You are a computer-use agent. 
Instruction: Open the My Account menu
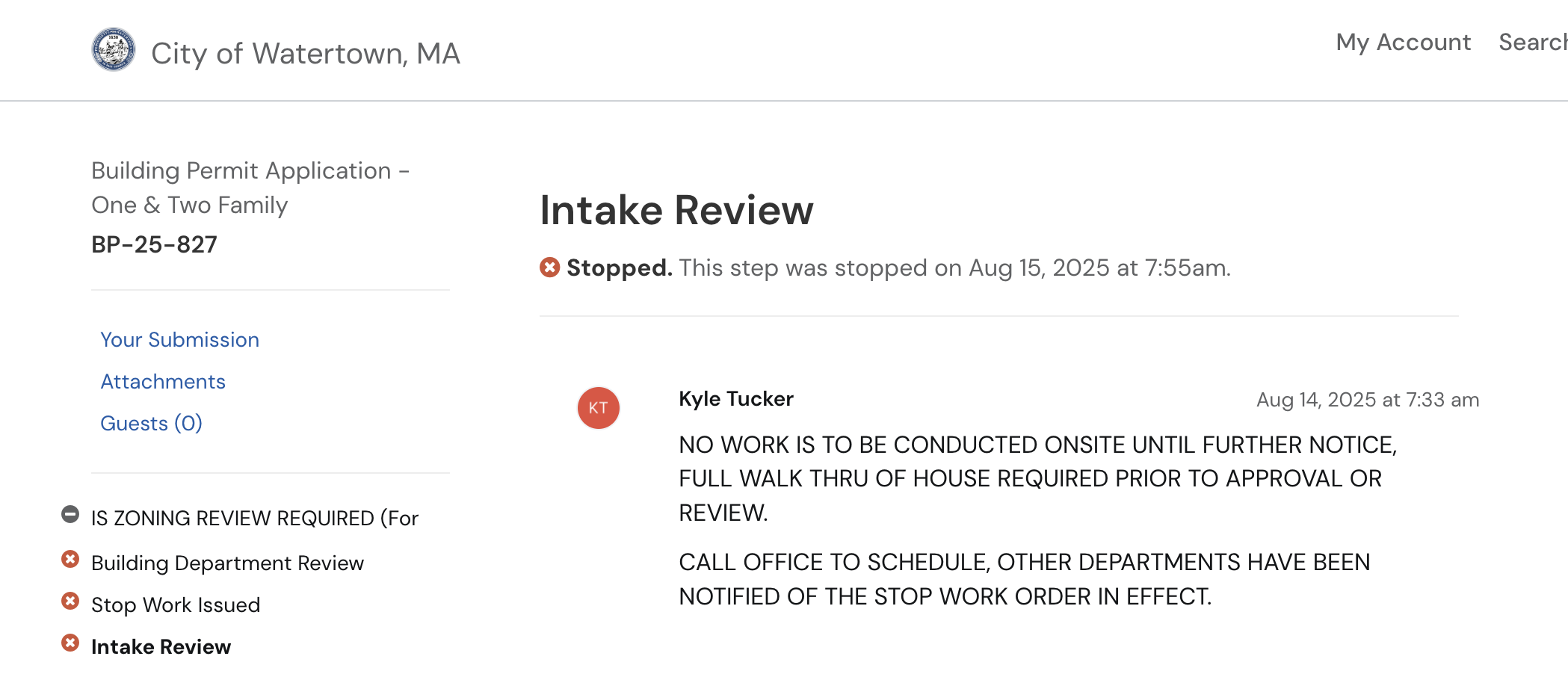1403,43
